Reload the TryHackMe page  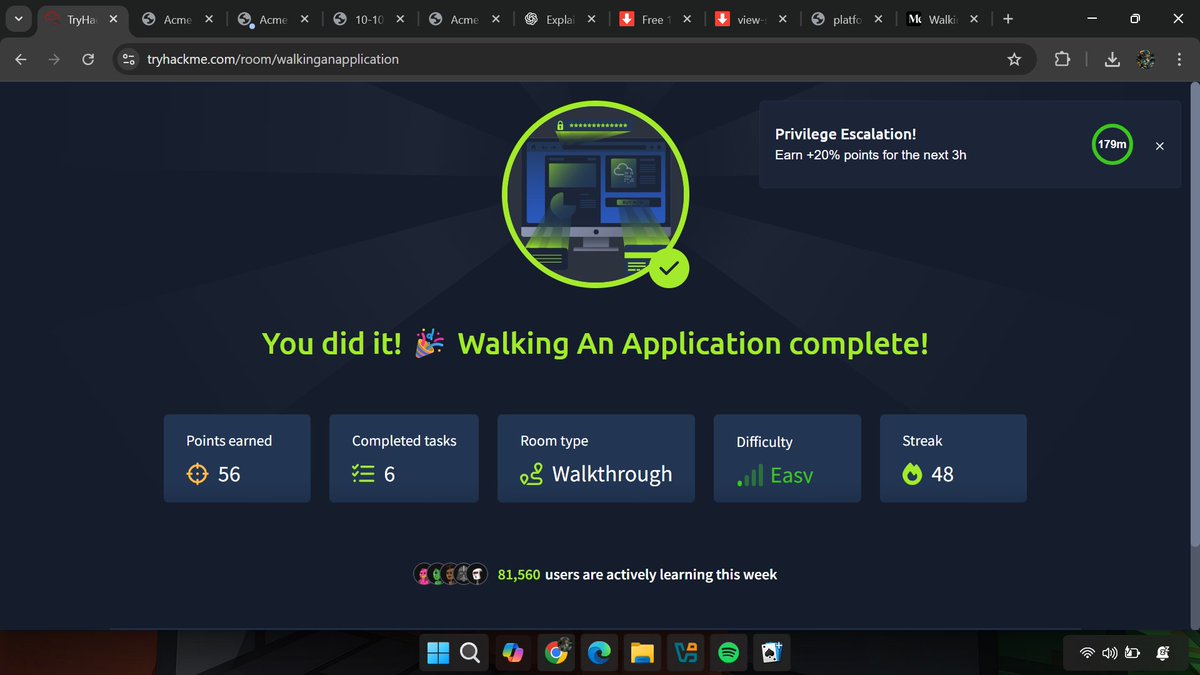tap(88, 60)
